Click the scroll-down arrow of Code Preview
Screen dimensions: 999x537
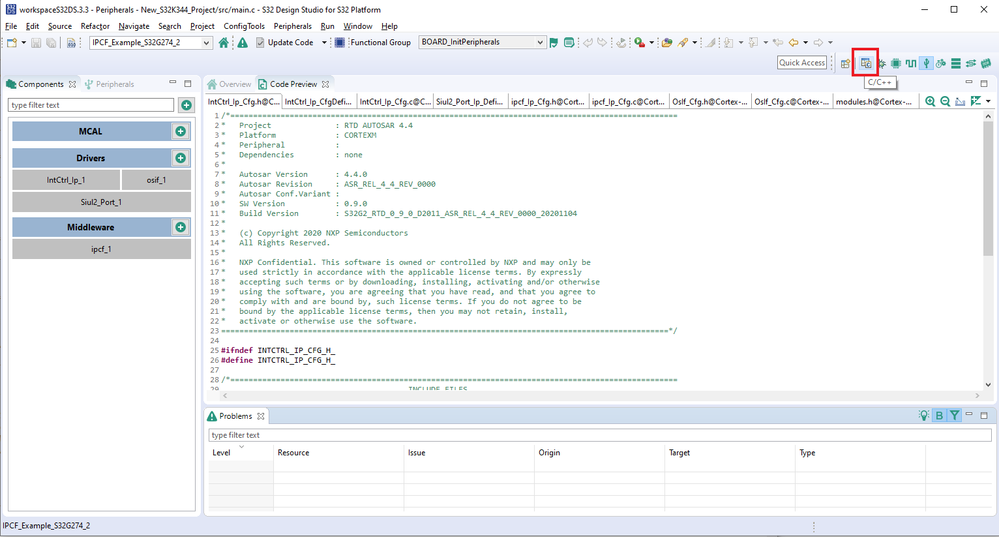coord(988,385)
